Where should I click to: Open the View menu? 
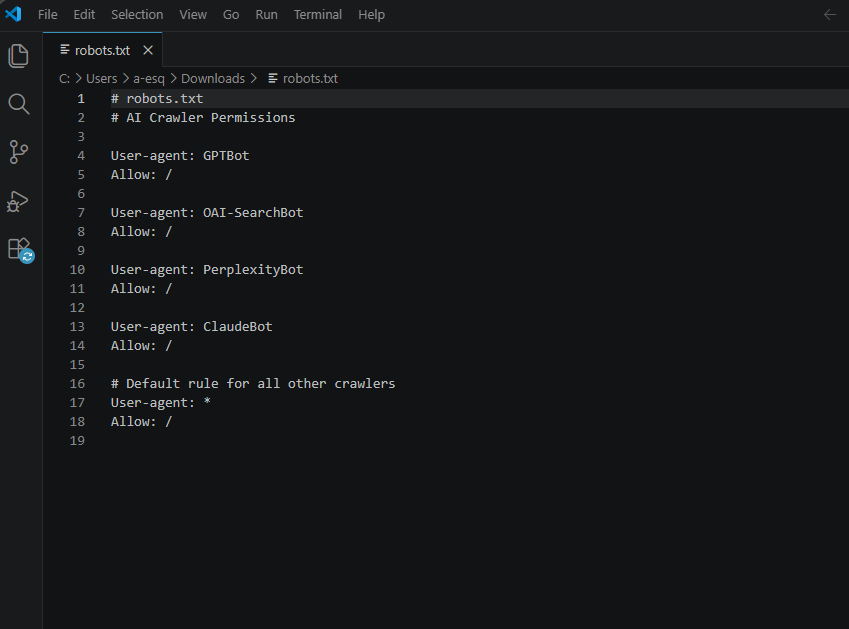[x=193, y=15]
